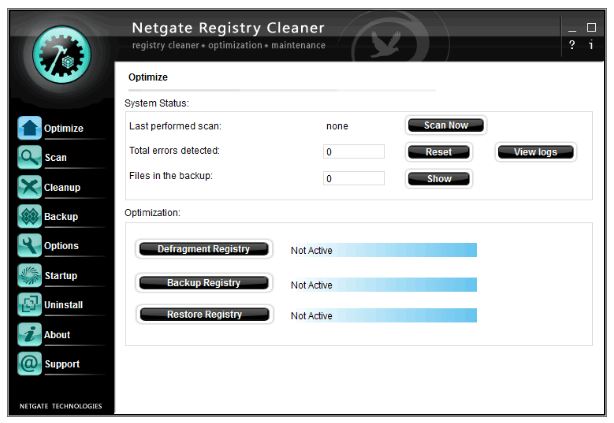
Task: Run Defragment Registry
Action: point(204,249)
